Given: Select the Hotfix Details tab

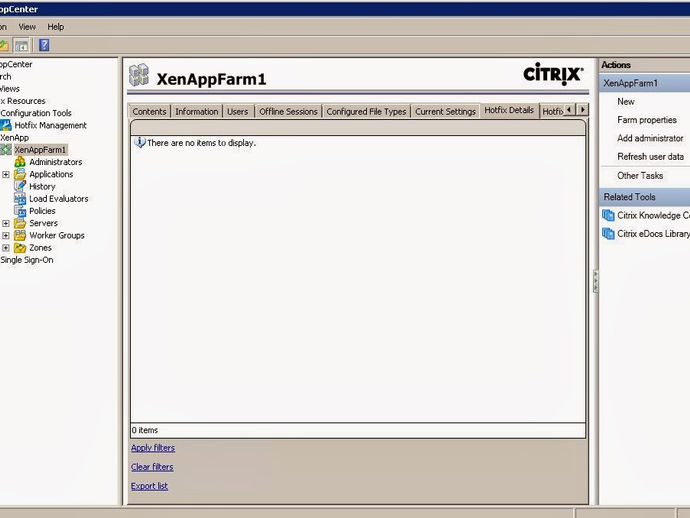Looking at the screenshot, I should pos(509,110).
